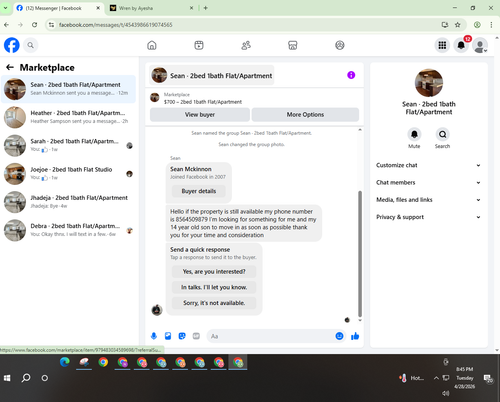Open the Facebook search icon

click(x=30, y=45)
